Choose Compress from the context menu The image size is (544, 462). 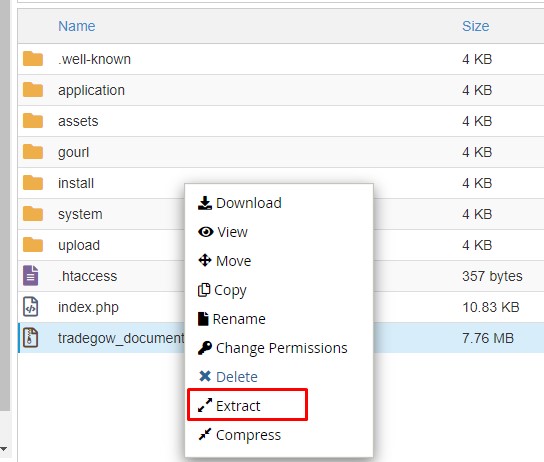tap(248, 436)
